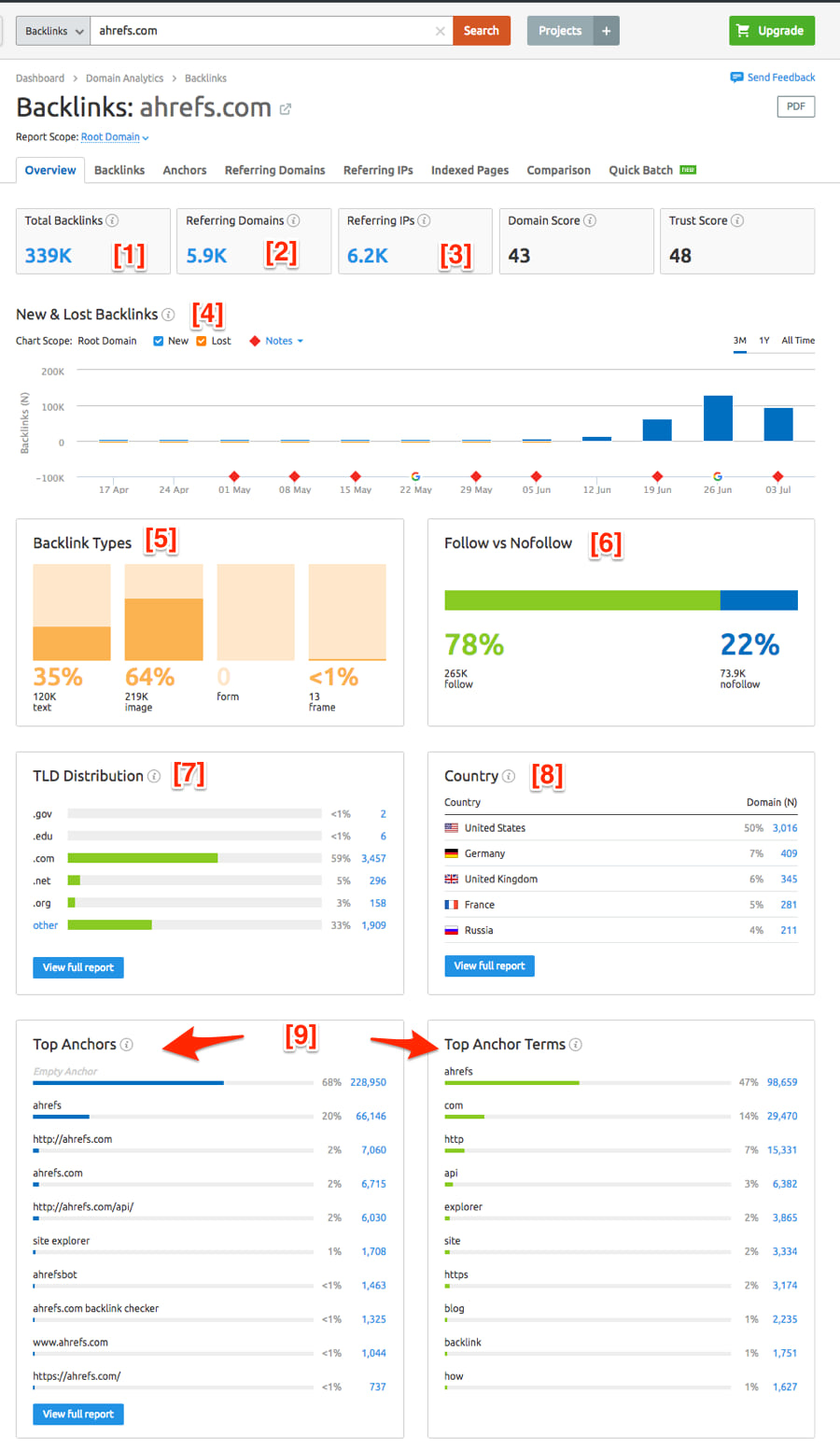Open the Anchors tab
This screenshot has width=840, height=1450.
click(185, 170)
